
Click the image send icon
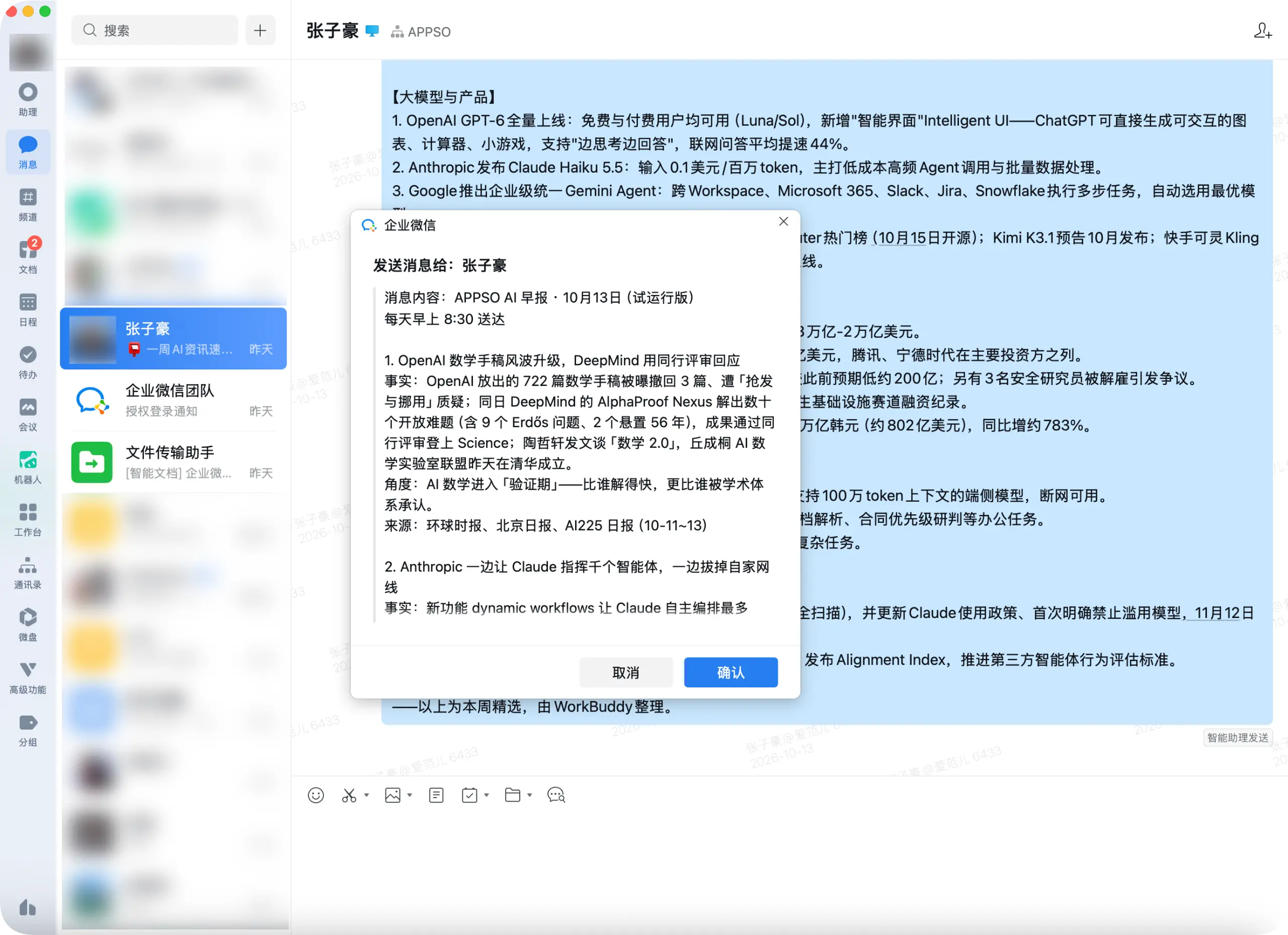tap(392, 795)
